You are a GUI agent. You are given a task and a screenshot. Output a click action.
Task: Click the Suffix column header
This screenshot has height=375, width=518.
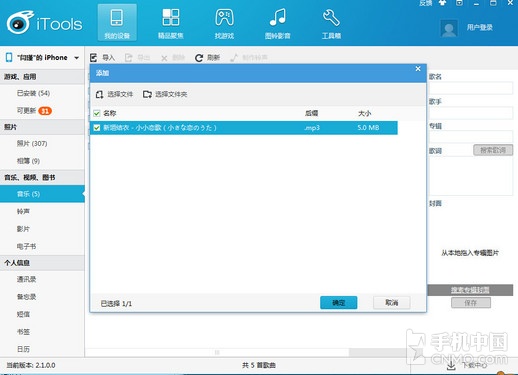(311, 113)
